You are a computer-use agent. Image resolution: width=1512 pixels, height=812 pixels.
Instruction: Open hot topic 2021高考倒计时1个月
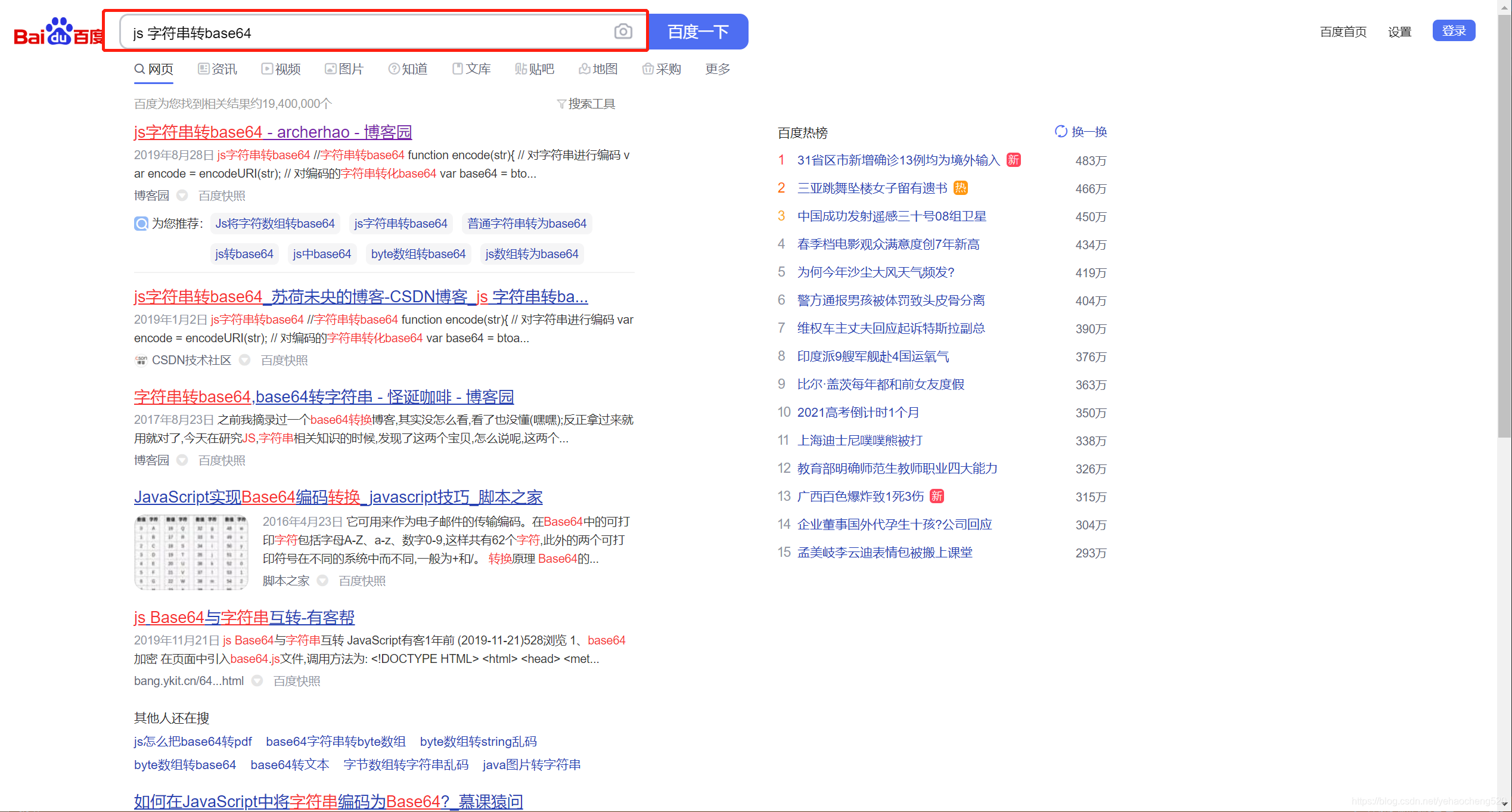(858, 412)
